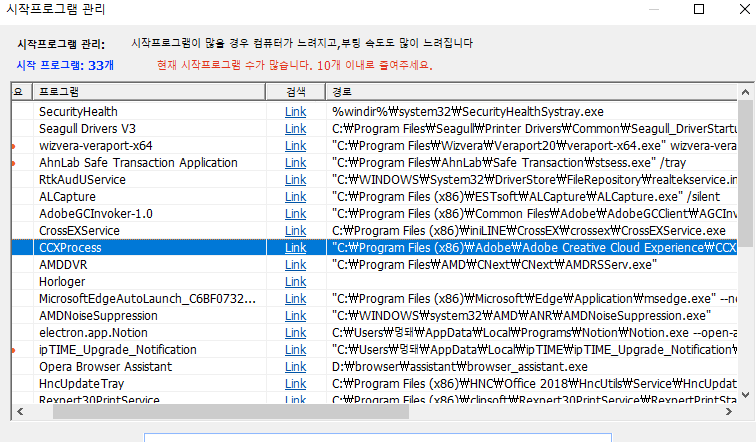This screenshot has height=442, width=756.
Task: Select the ALCapture program
Action: click(67, 197)
